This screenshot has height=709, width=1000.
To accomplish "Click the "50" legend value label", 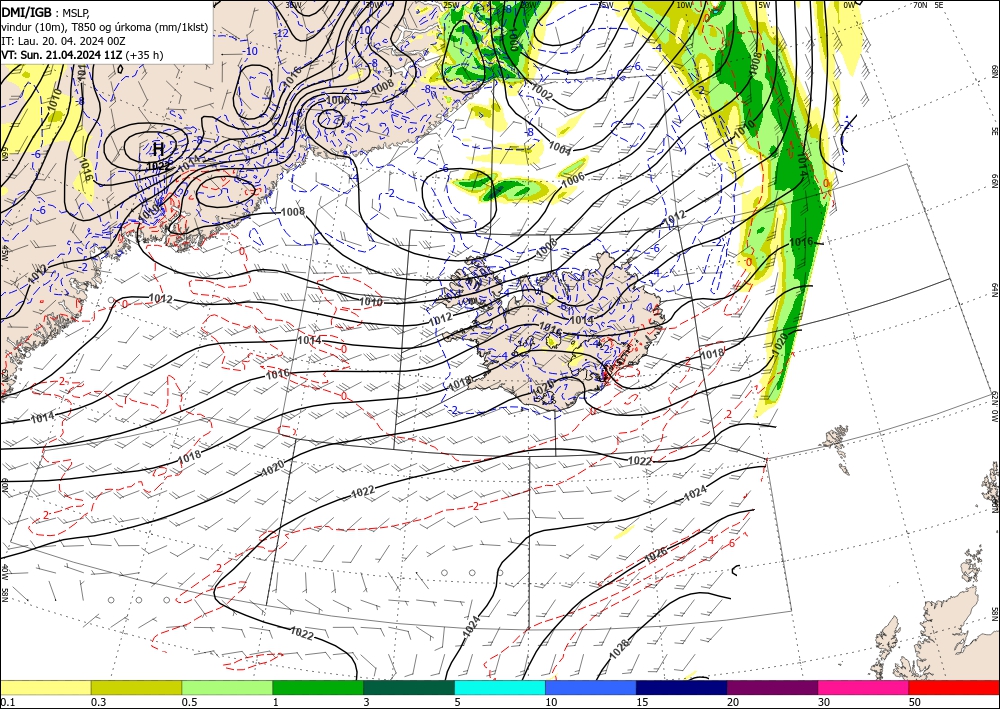I will pyautogui.click(x=914, y=702).
